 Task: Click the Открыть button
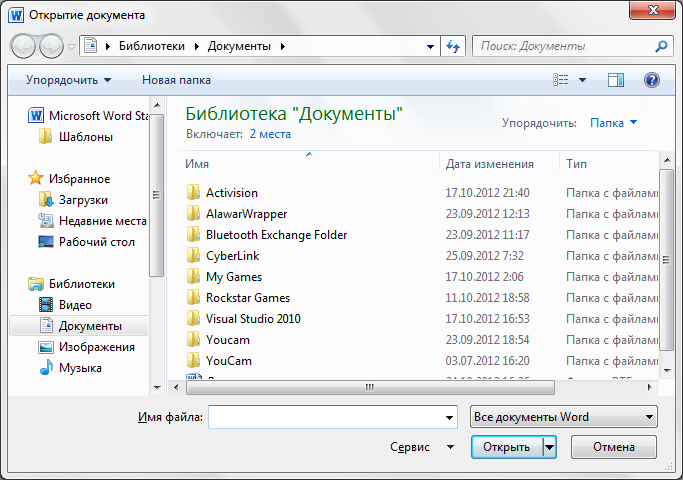507,447
